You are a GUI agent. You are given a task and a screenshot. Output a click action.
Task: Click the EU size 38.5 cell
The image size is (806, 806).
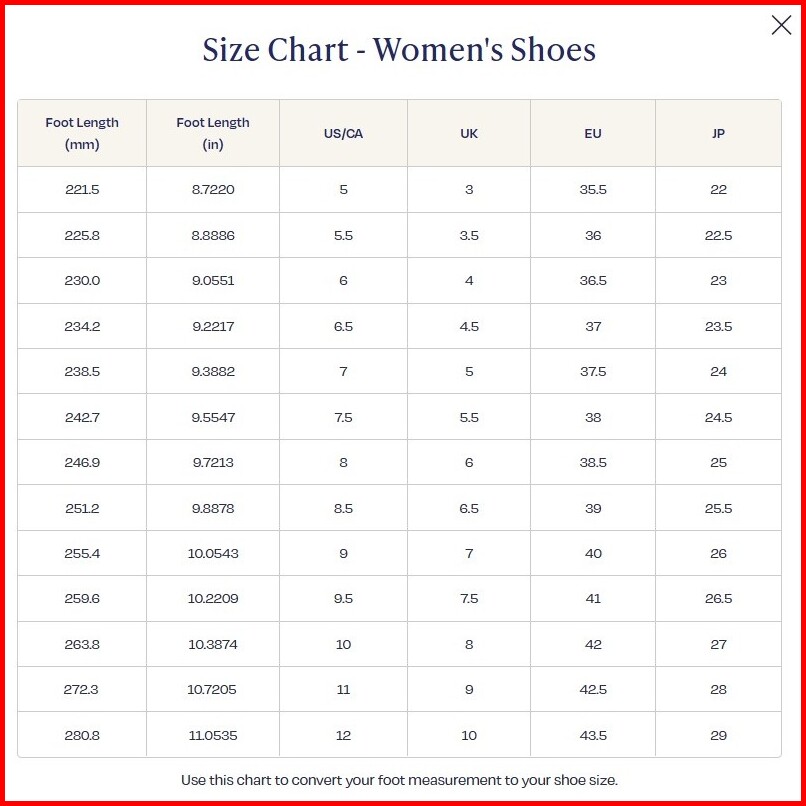593,463
